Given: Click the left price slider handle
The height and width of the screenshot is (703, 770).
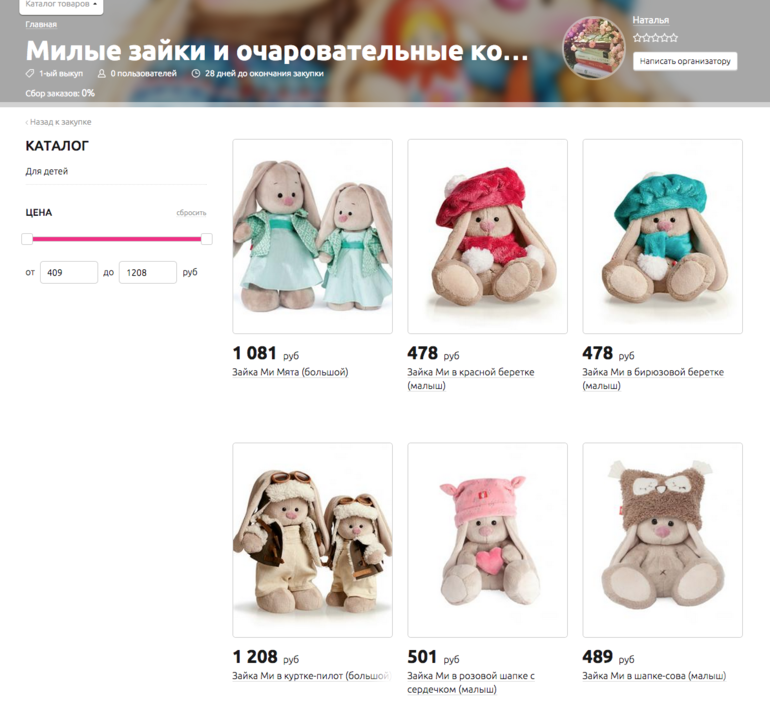Looking at the screenshot, I should [27, 239].
